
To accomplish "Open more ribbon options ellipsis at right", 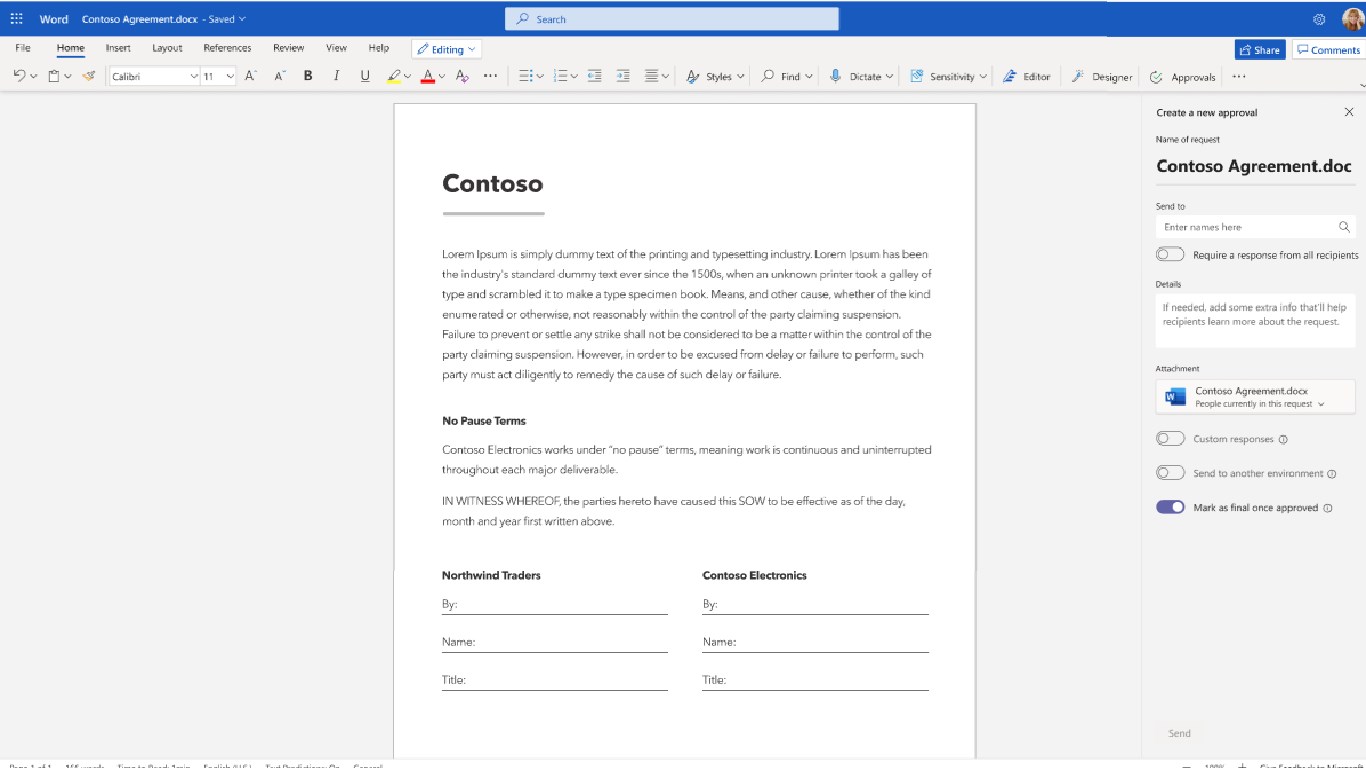I will (x=1239, y=76).
